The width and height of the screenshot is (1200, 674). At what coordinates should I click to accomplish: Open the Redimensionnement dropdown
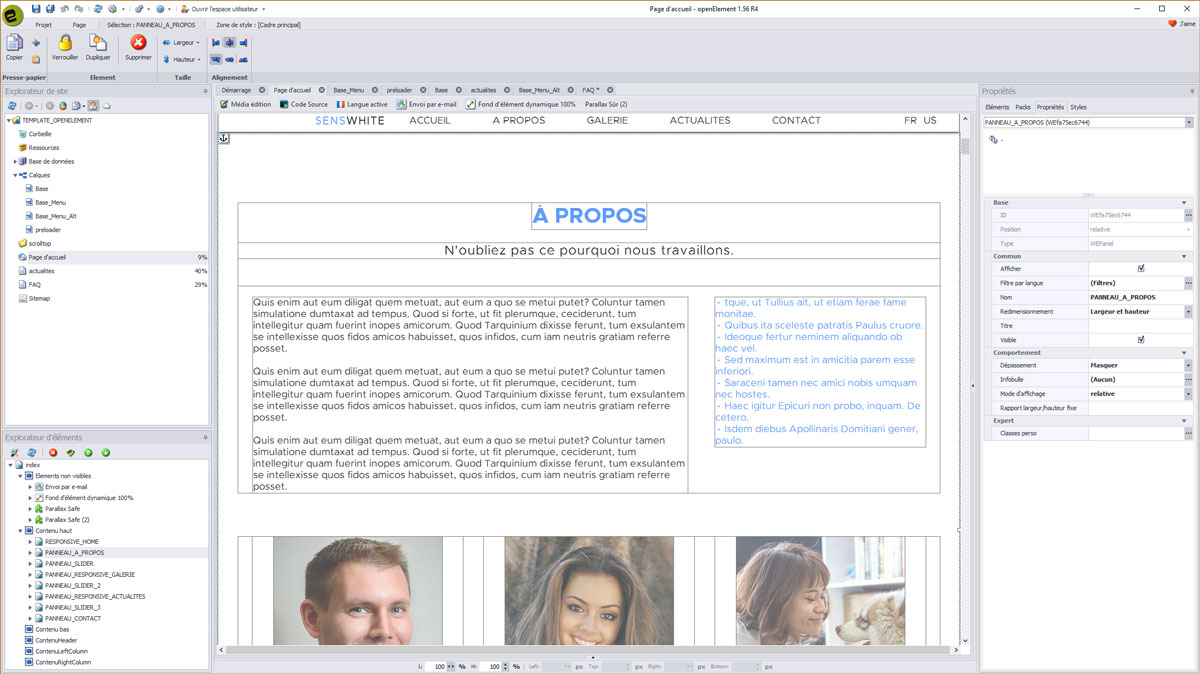coord(1188,312)
